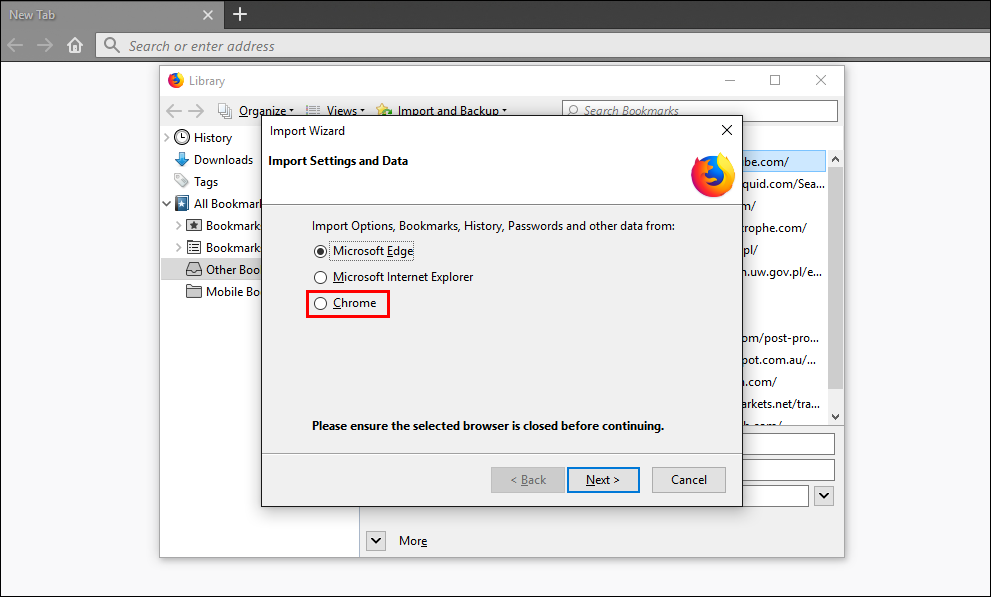
Task: Click the Downloads arrow icon
Action: click(181, 159)
